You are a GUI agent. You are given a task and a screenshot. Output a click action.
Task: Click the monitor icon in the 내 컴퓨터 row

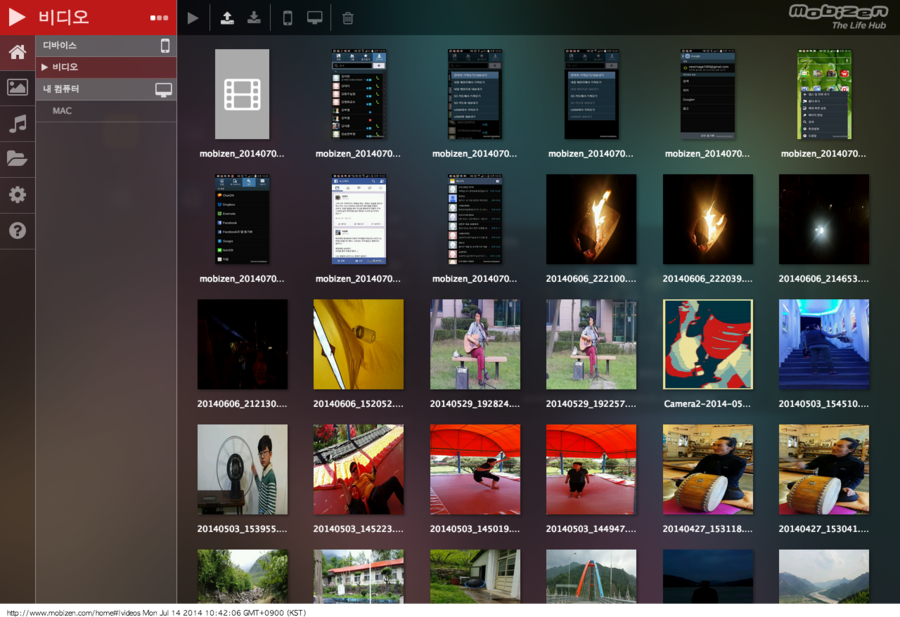click(164, 90)
